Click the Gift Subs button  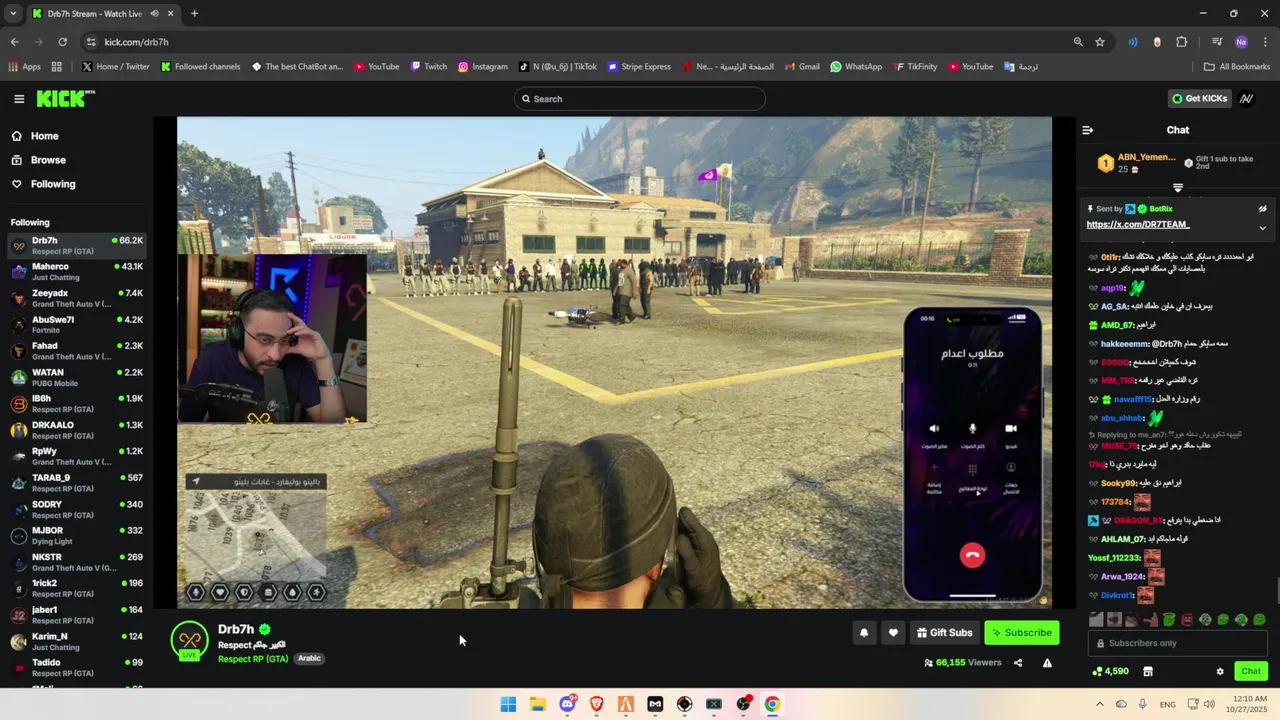944,632
